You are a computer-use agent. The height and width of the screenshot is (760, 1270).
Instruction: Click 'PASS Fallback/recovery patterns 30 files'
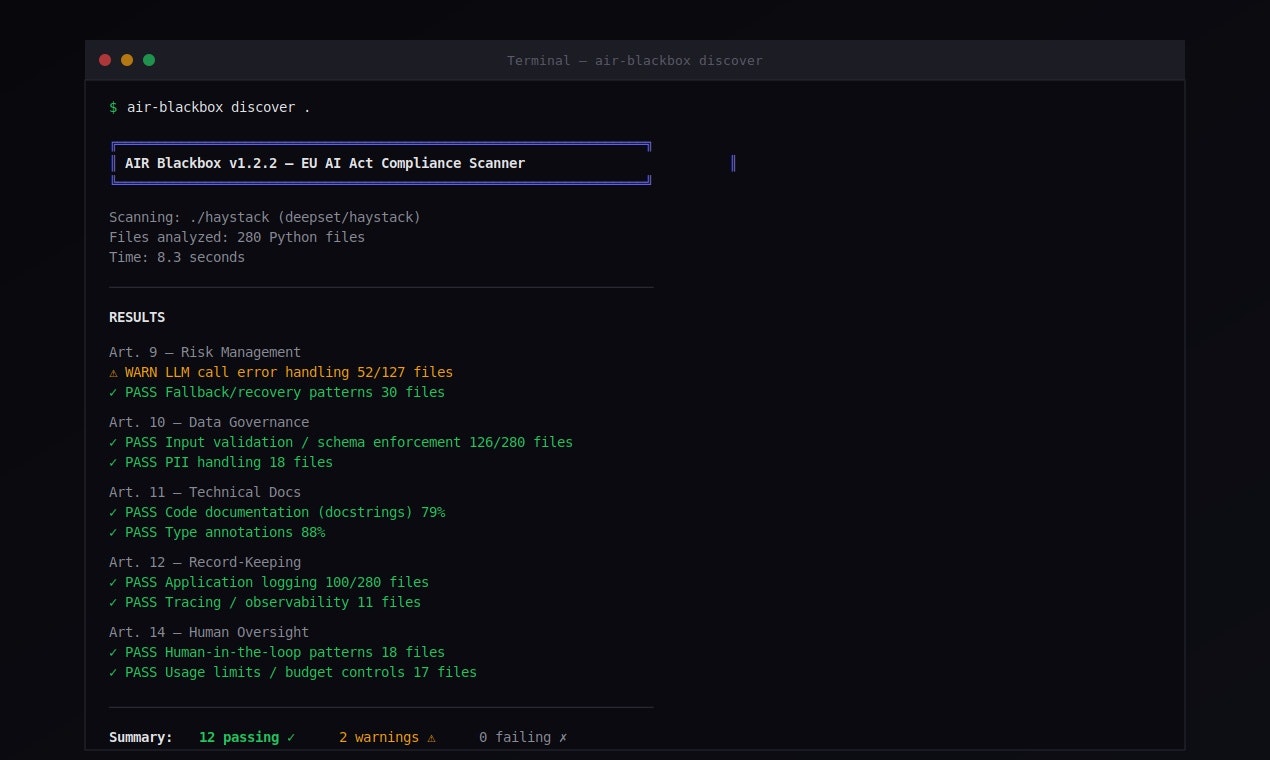click(x=285, y=392)
